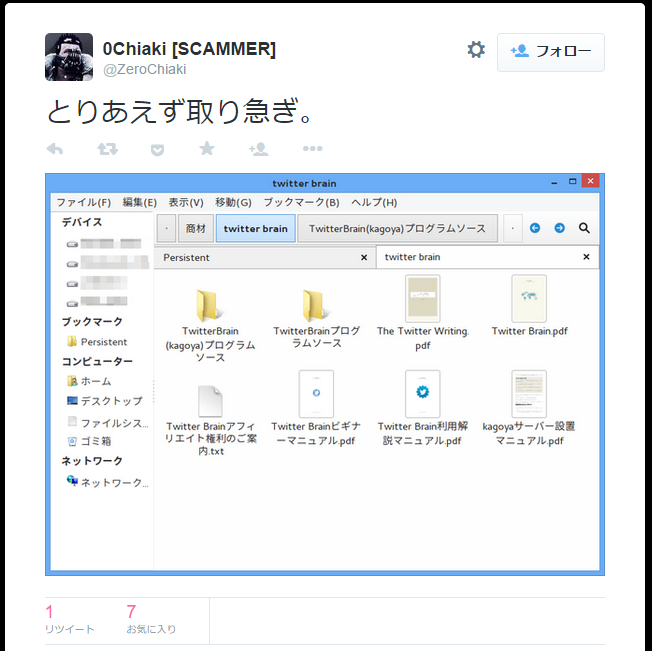
Task: Open the @ZeroChiaki handle link
Action: click(x=145, y=69)
